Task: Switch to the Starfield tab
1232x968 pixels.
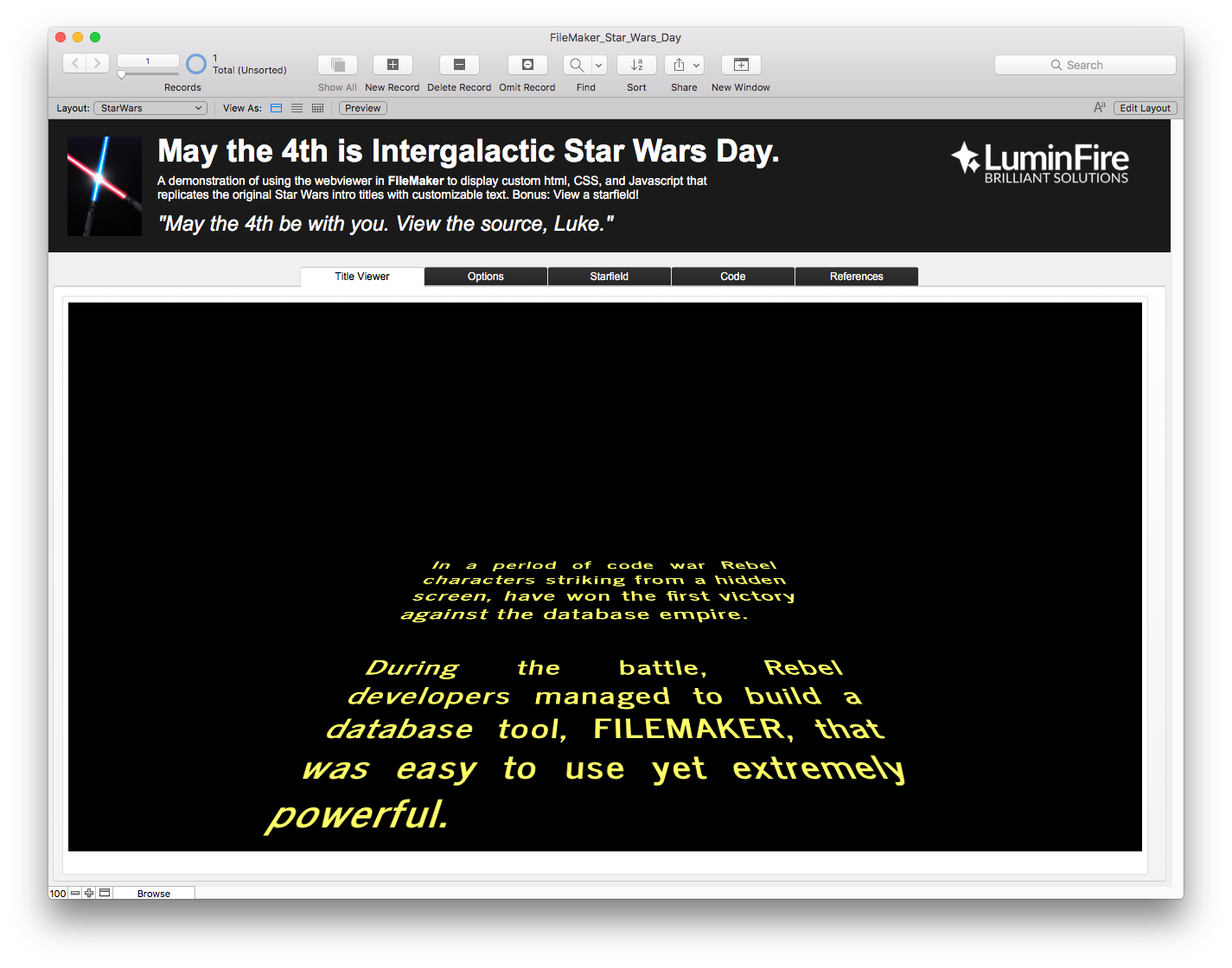Action: 610,277
